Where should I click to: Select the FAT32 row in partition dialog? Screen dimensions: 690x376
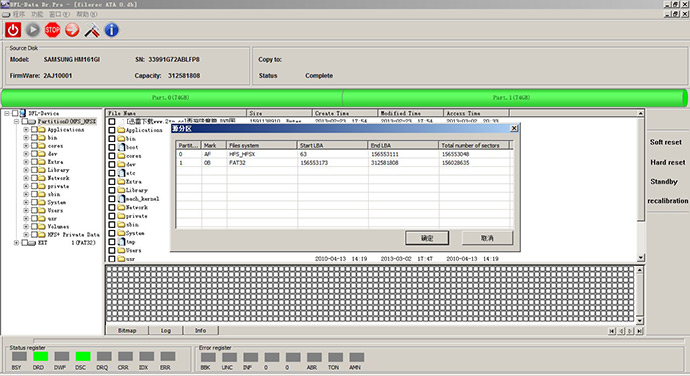tap(344, 163)
